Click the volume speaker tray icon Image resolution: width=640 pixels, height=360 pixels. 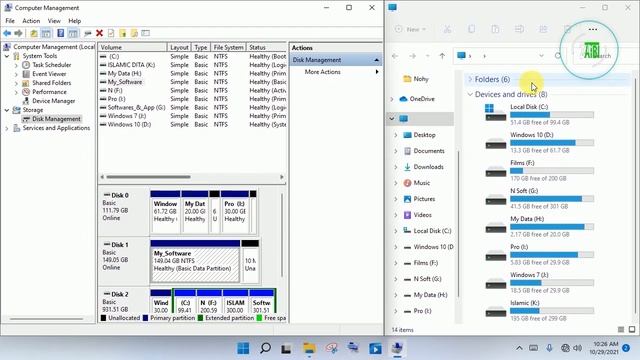[x=577, y=348]
